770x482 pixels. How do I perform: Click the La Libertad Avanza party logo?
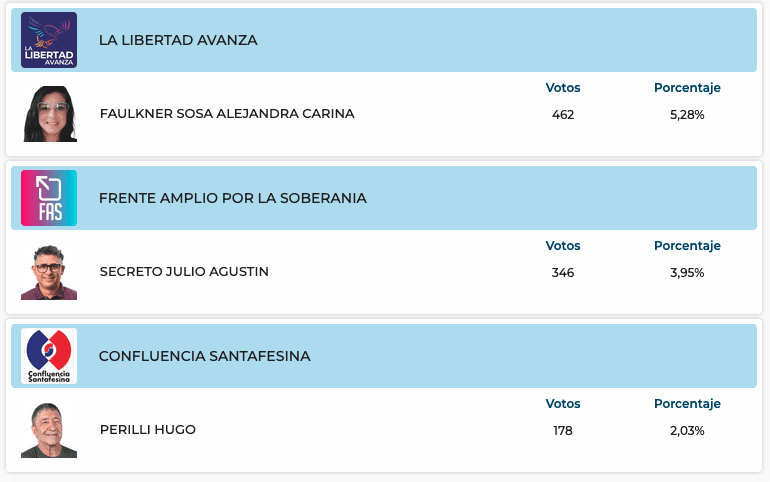click(x=49, y=40)
